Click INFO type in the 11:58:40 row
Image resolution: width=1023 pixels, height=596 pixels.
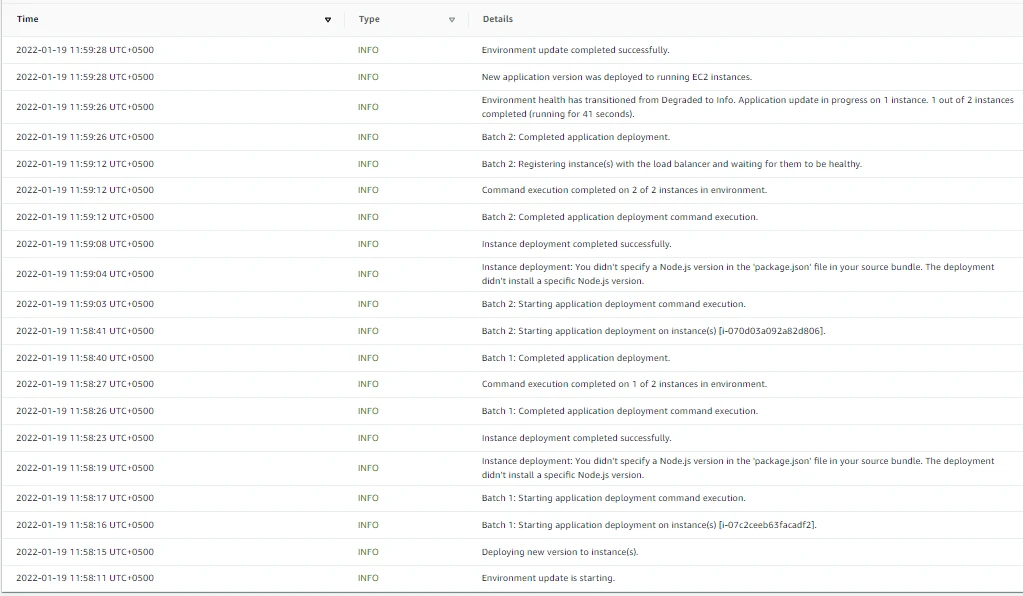click(x=368, y=358)
